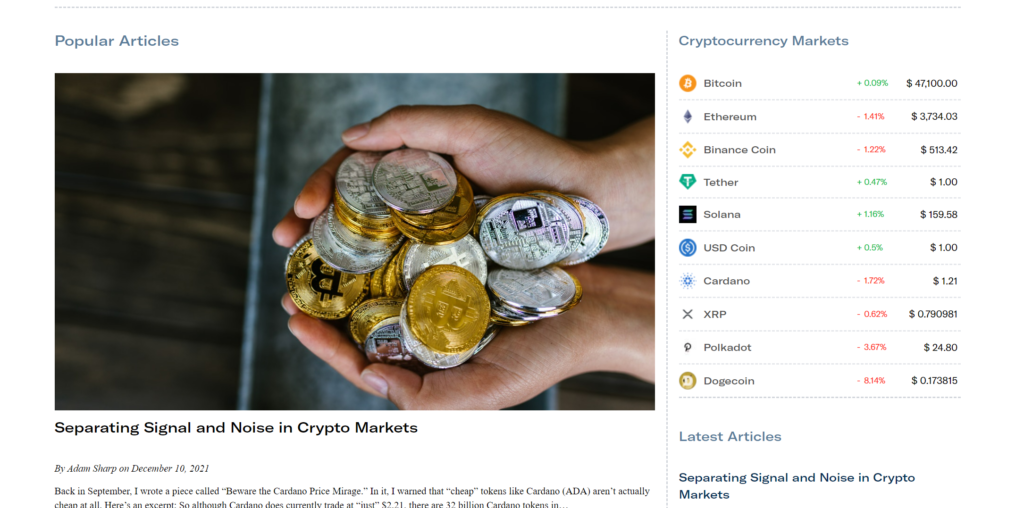
Task: Open the Latest Articles Separating Signal link
Action: coord(797,486)
